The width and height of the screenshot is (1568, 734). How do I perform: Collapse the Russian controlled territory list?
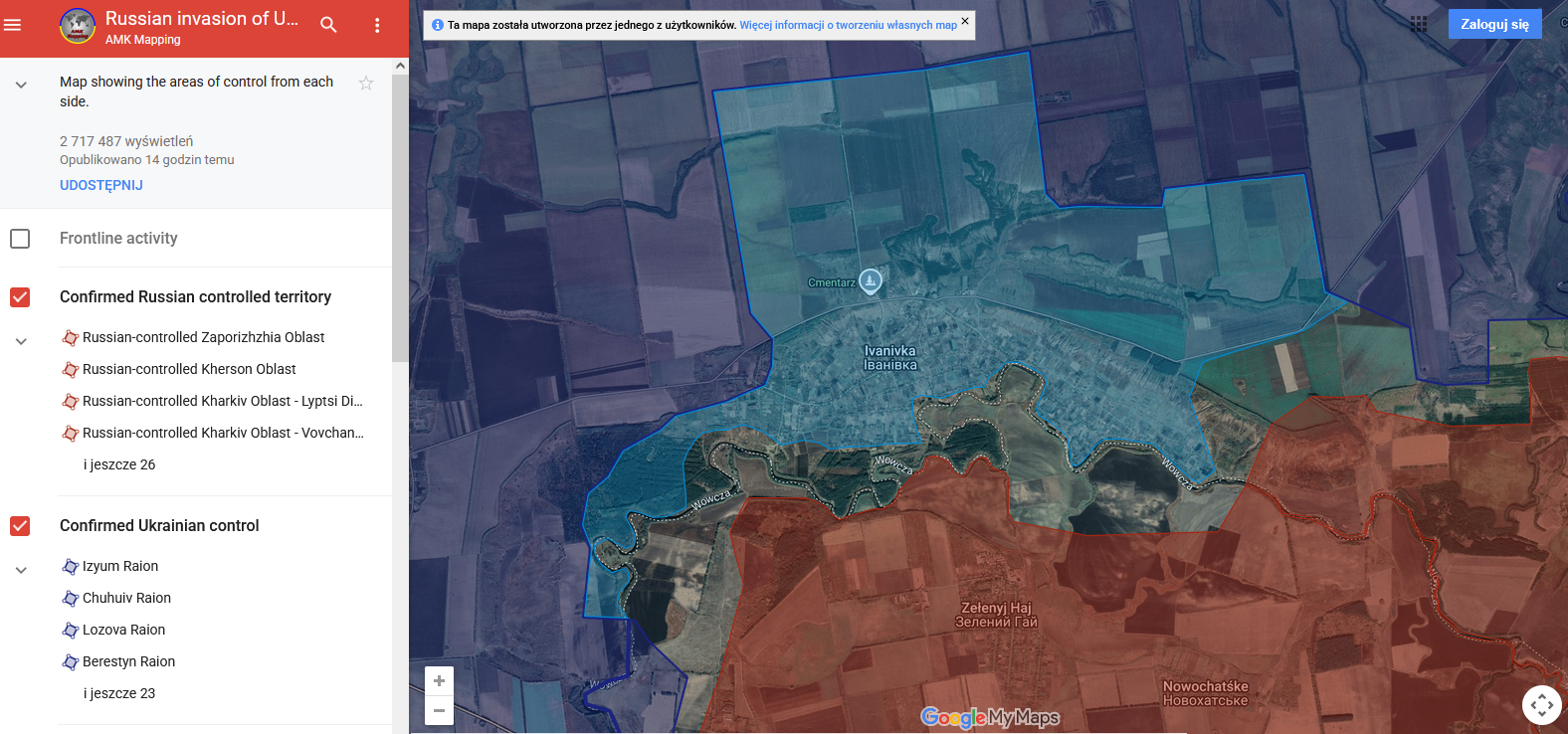click(x=21, y=342)
